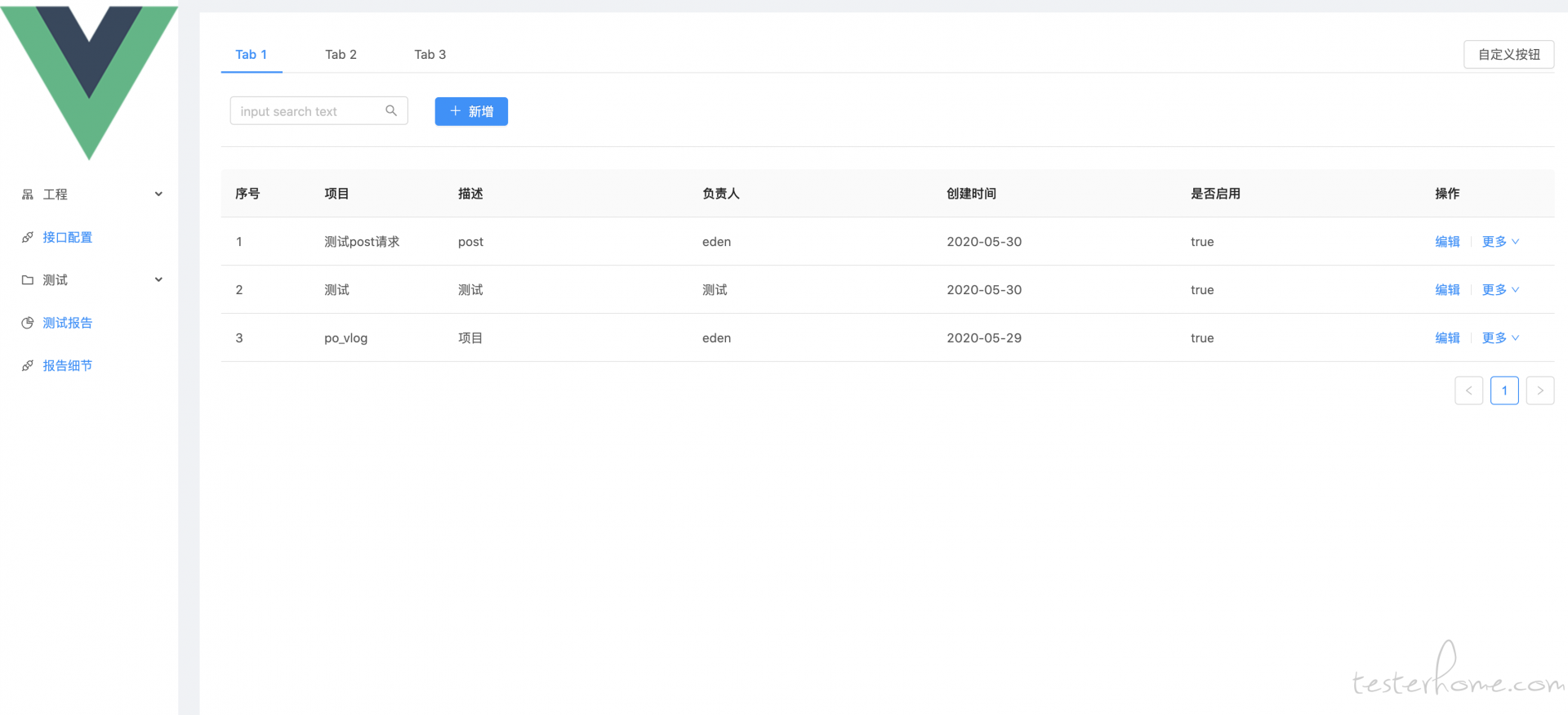Open 更多 dropdown for row 2 测试
The height and width of the screenshot is (715, 1568).
pyautogui.click(x=1500, y=290)
